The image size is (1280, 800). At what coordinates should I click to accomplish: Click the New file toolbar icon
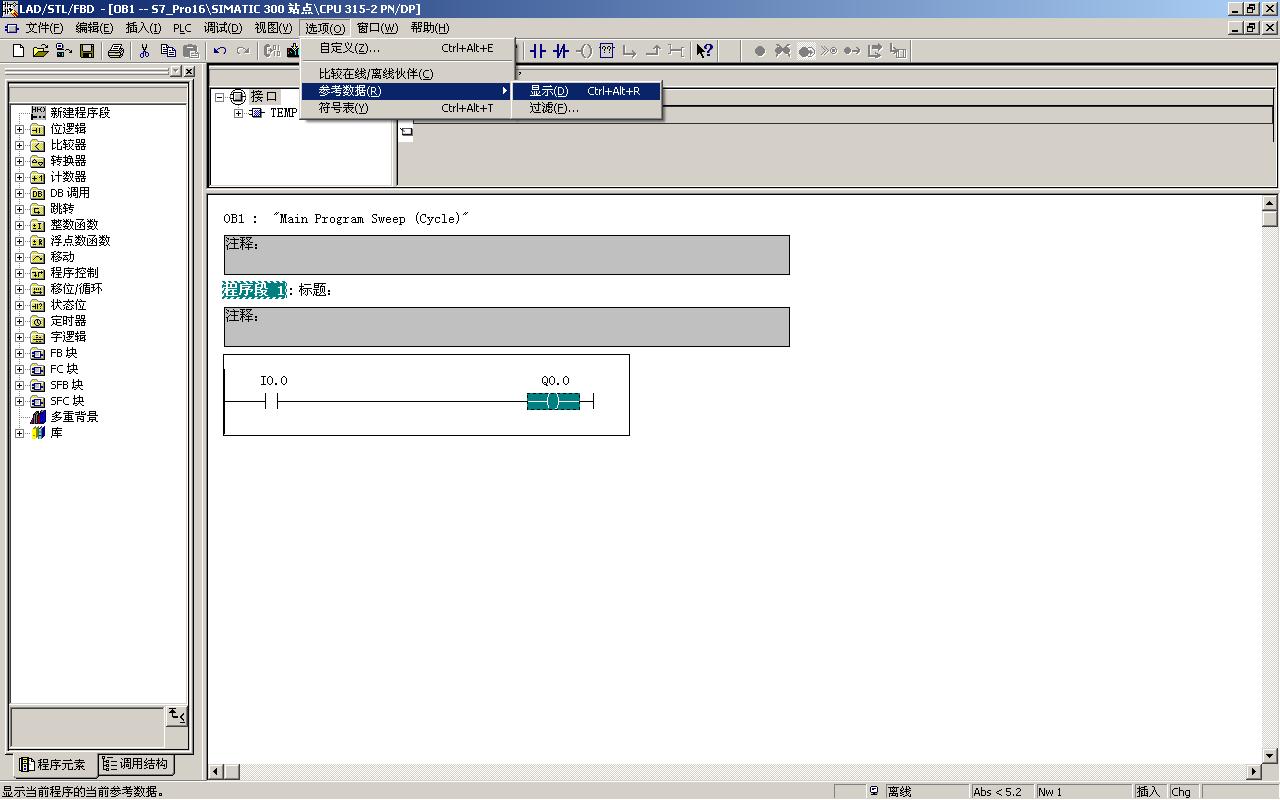[18, 51]
